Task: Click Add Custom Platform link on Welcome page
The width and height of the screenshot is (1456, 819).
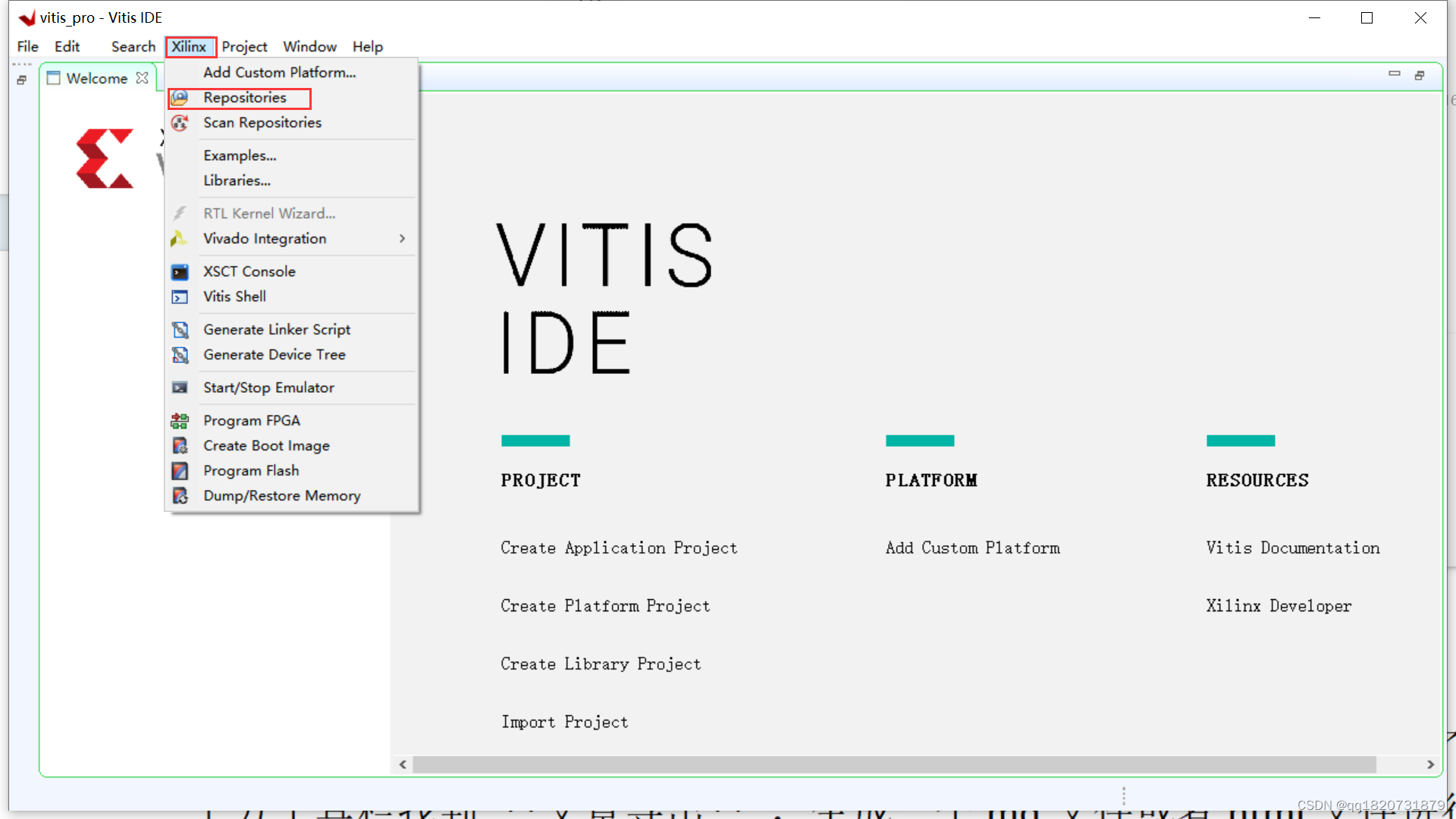Action: [973, 548]
